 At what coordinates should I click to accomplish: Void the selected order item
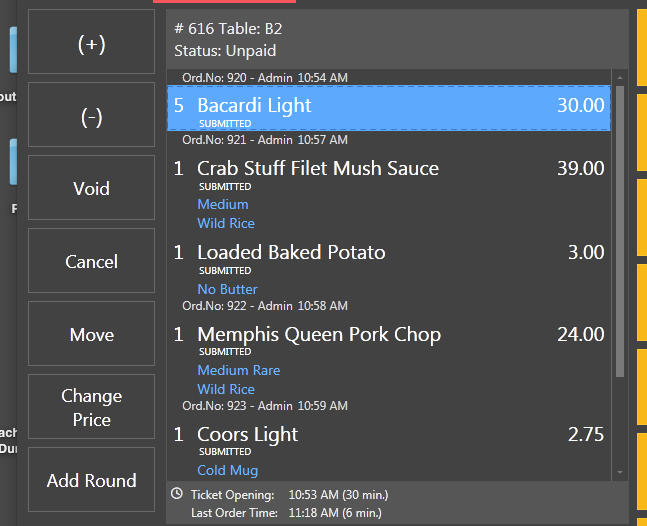coord(91,188)
